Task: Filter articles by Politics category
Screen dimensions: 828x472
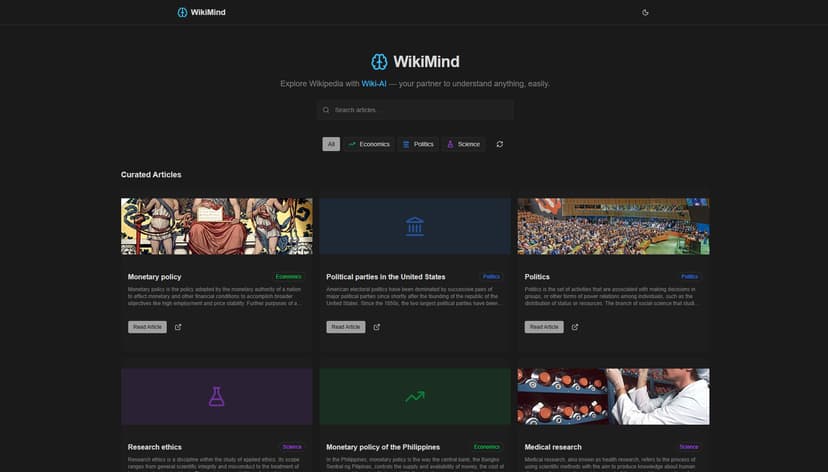Action: (417, 144)
